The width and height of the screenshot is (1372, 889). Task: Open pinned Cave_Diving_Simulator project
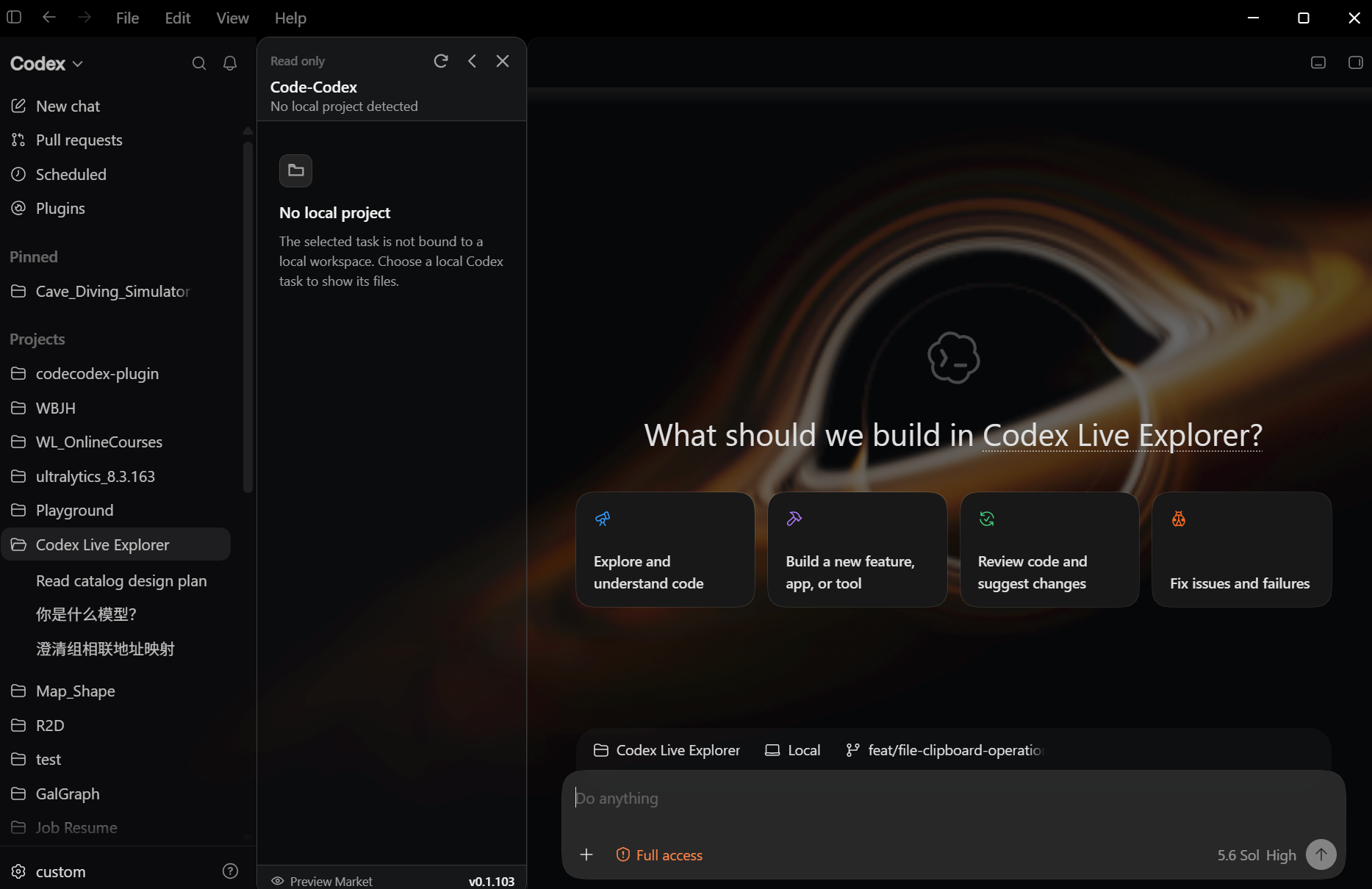(x=116, y=292)
